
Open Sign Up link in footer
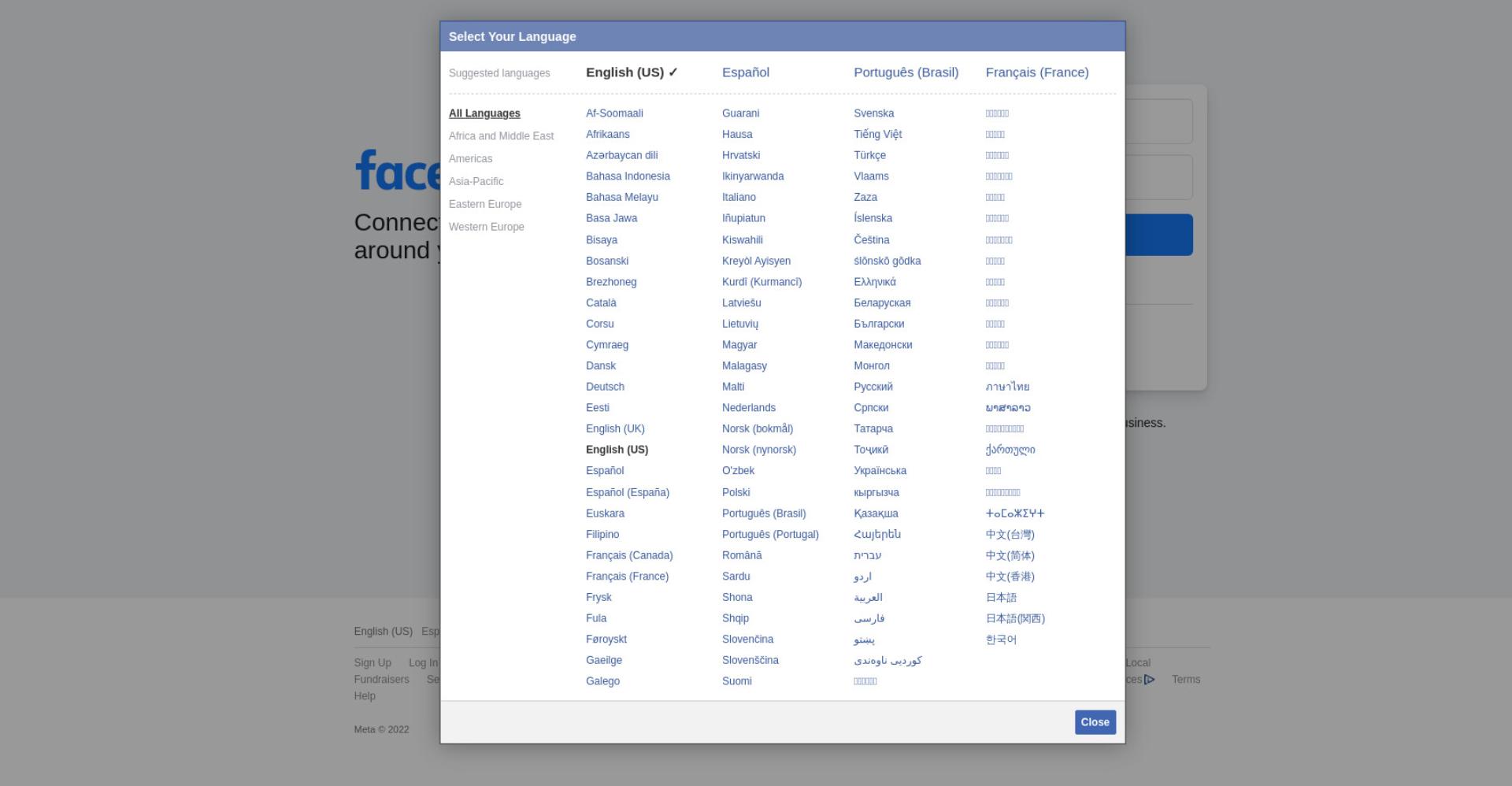click(x=372, y=663)
